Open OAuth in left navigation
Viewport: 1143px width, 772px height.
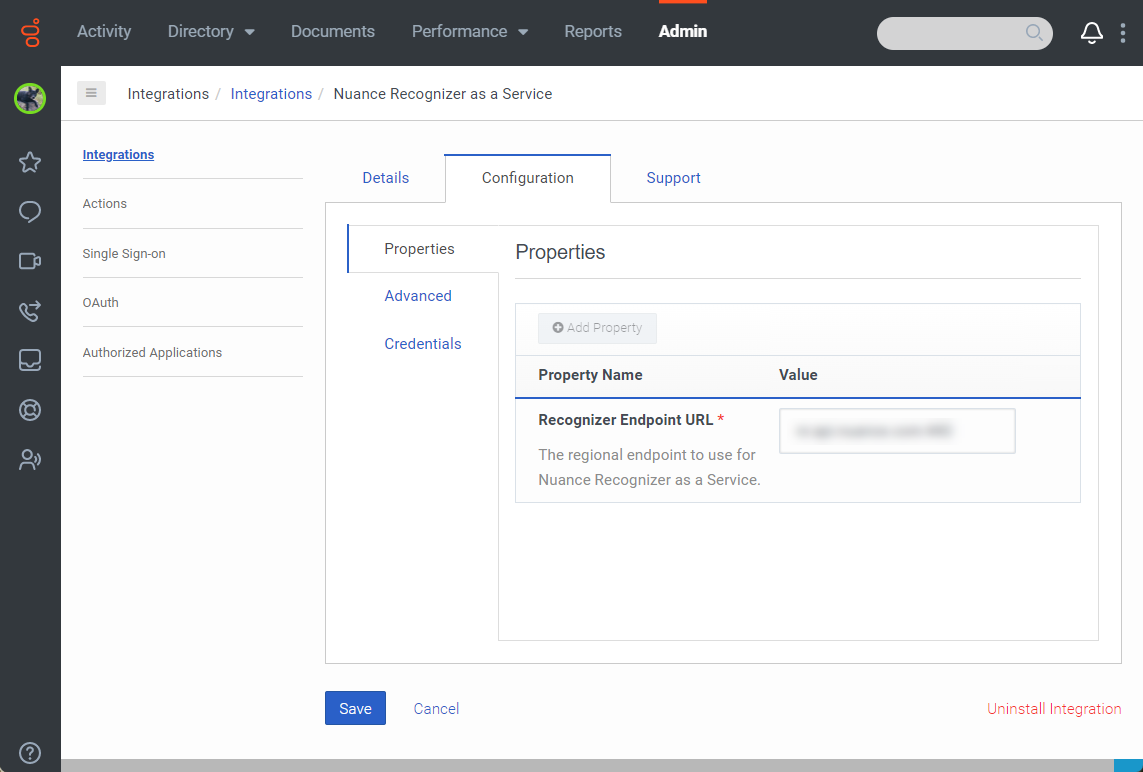(x=101, y=303)
